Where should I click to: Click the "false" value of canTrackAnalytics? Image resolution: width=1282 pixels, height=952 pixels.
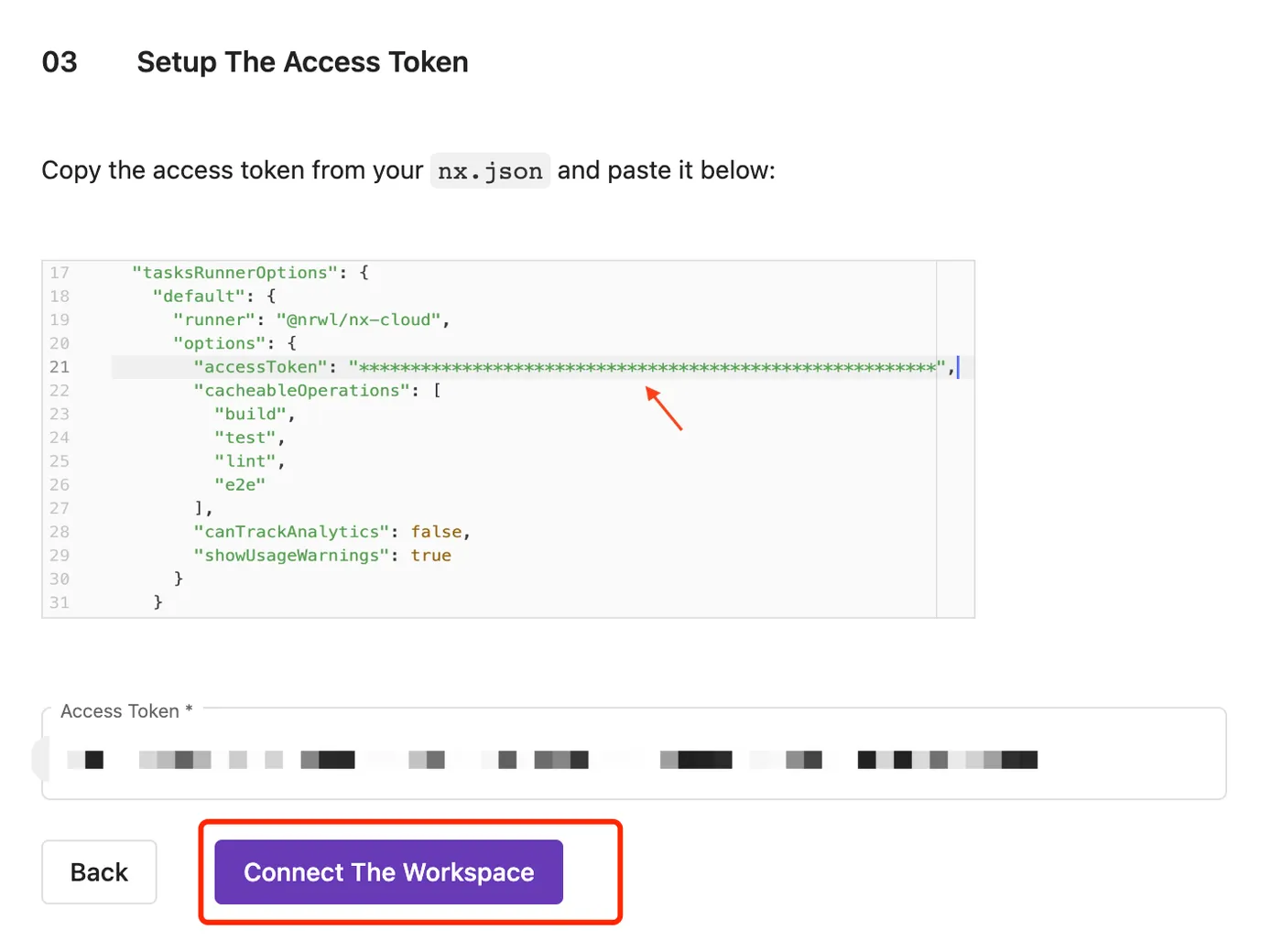(x=437, y=532)
